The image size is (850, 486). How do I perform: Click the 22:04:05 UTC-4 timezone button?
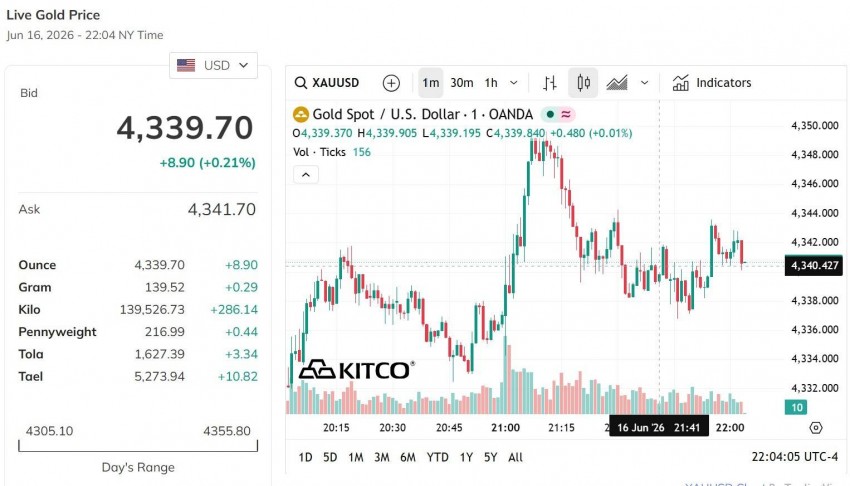(794, 457)
